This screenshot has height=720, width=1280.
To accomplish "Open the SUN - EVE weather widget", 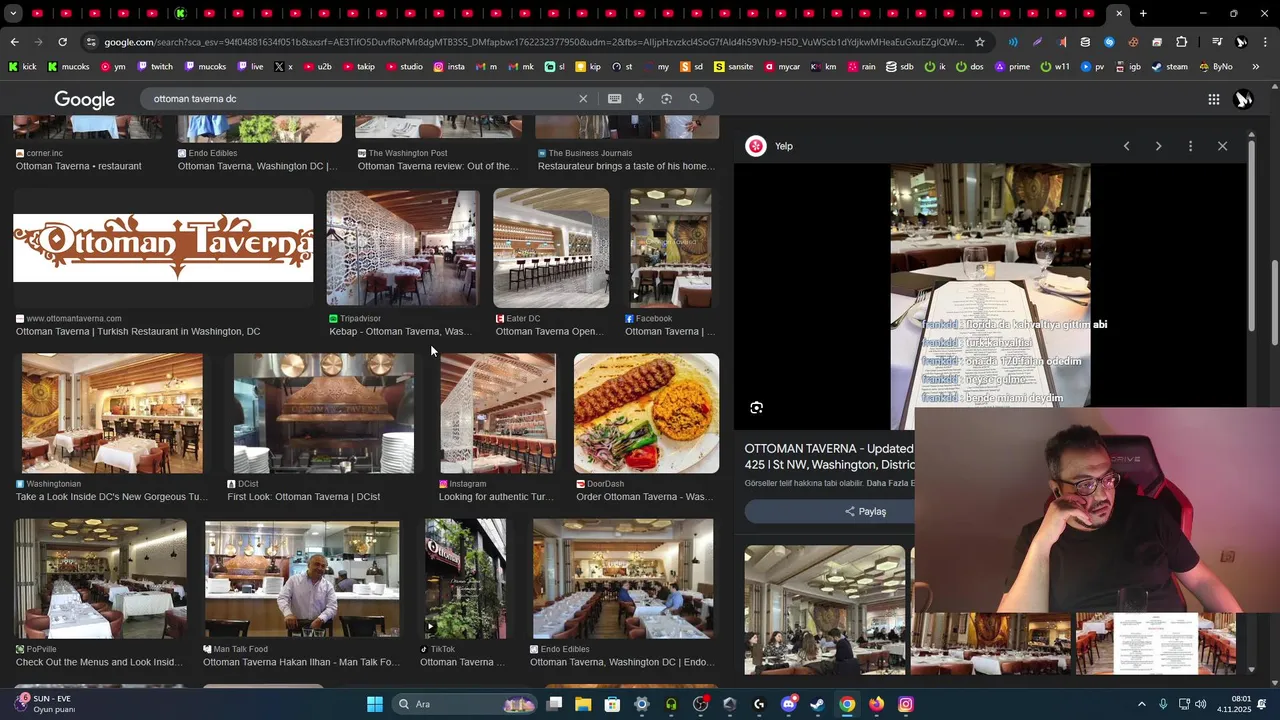I will (45, 704).
